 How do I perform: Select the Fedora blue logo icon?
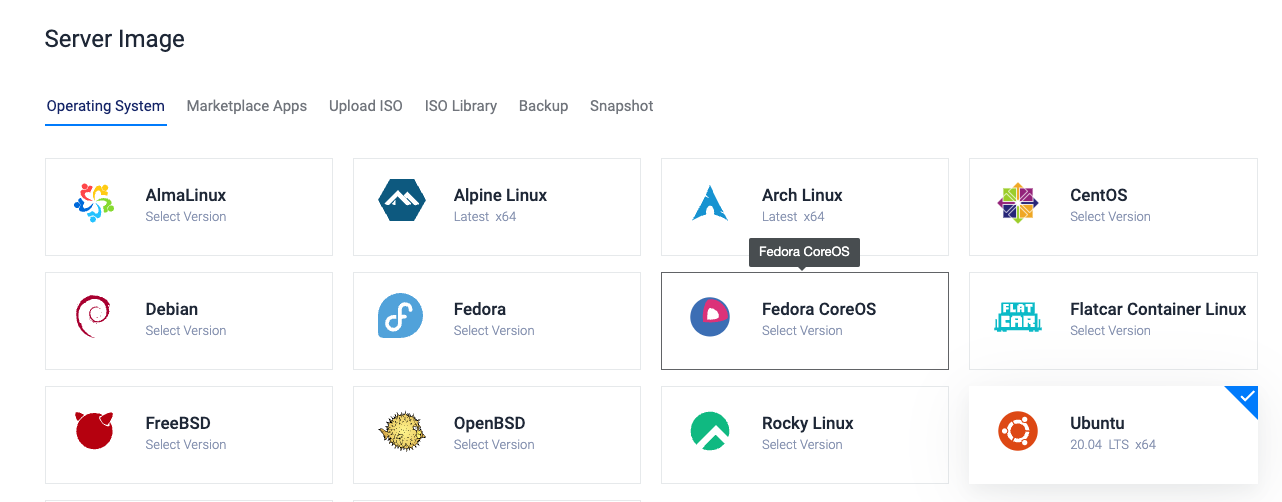coord(402,317)
